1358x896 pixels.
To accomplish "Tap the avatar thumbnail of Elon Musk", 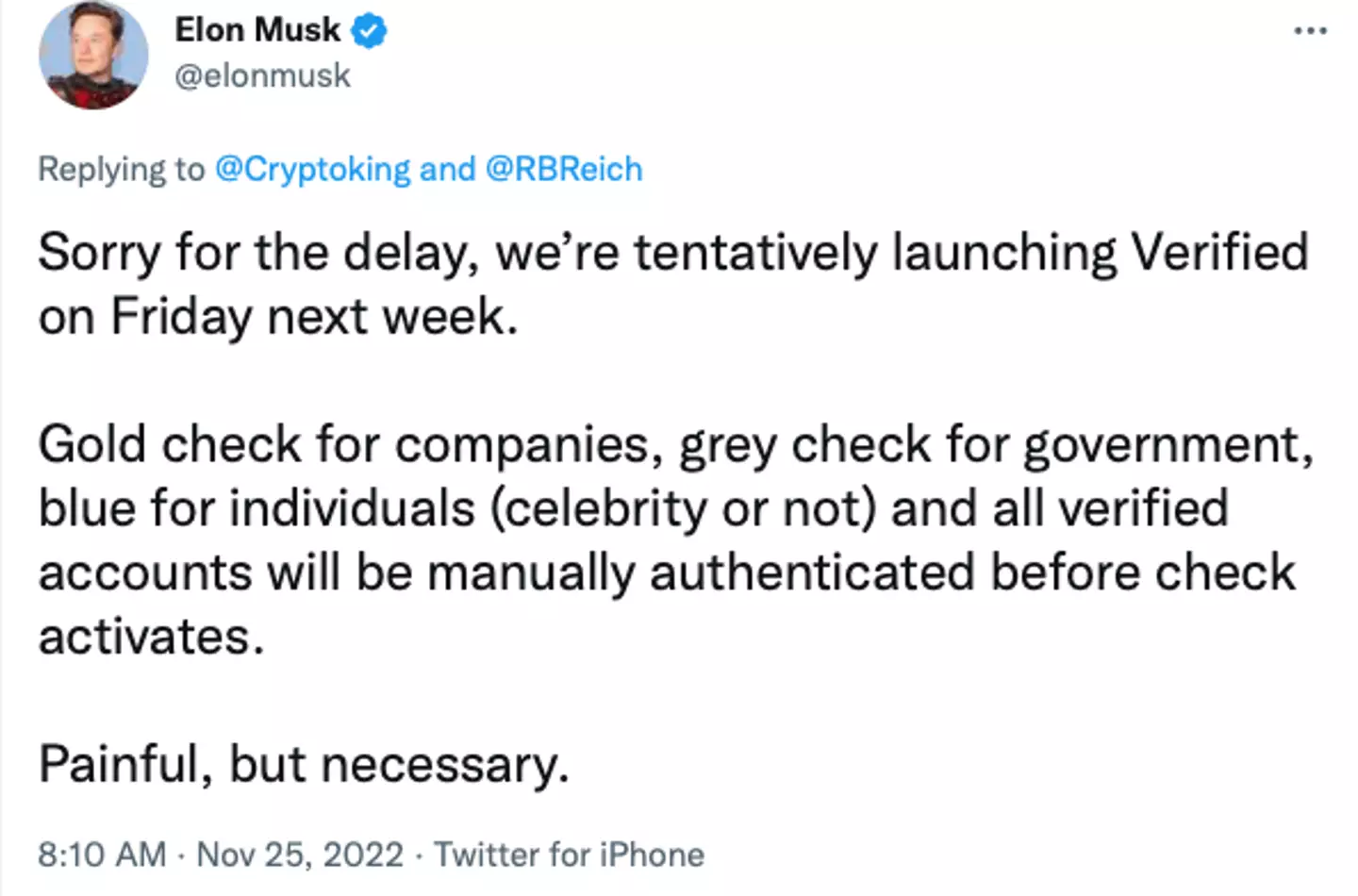I will point(93,56).
